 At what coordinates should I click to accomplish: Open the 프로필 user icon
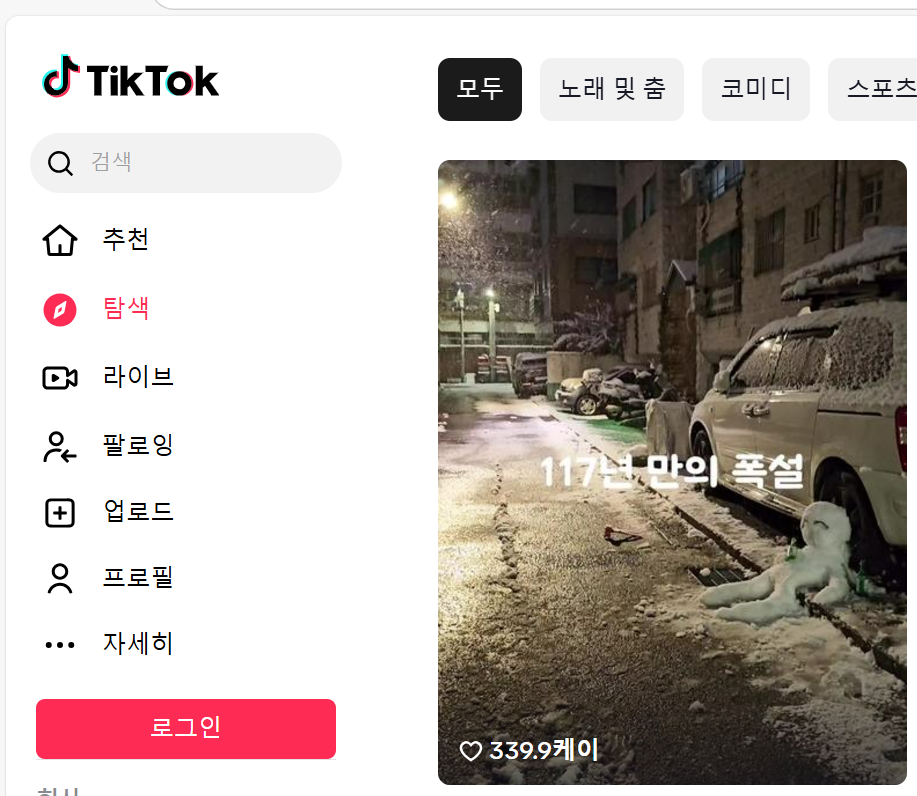pyautogui.click(x=60, y=578)
